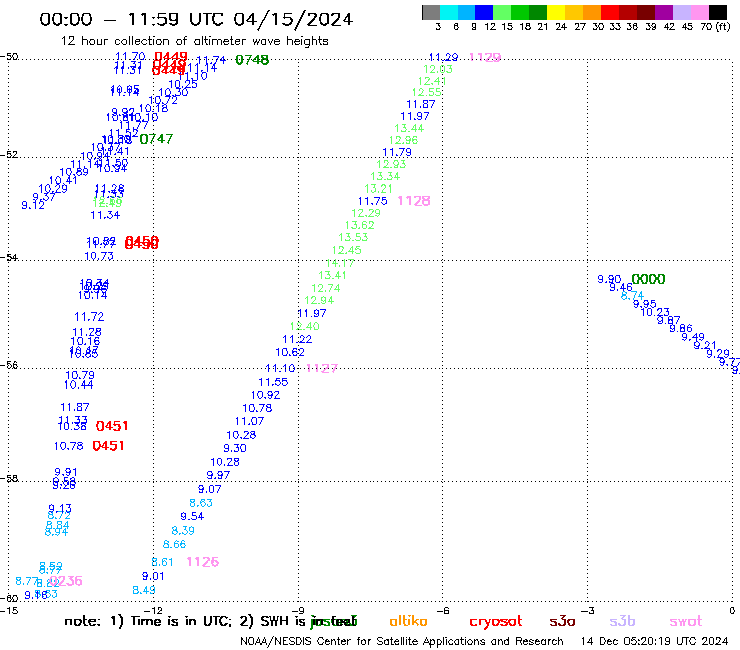740x650 pixels.
Task: Click the lavender 42-45 ft legend swatch
Action: coord(682,12)
